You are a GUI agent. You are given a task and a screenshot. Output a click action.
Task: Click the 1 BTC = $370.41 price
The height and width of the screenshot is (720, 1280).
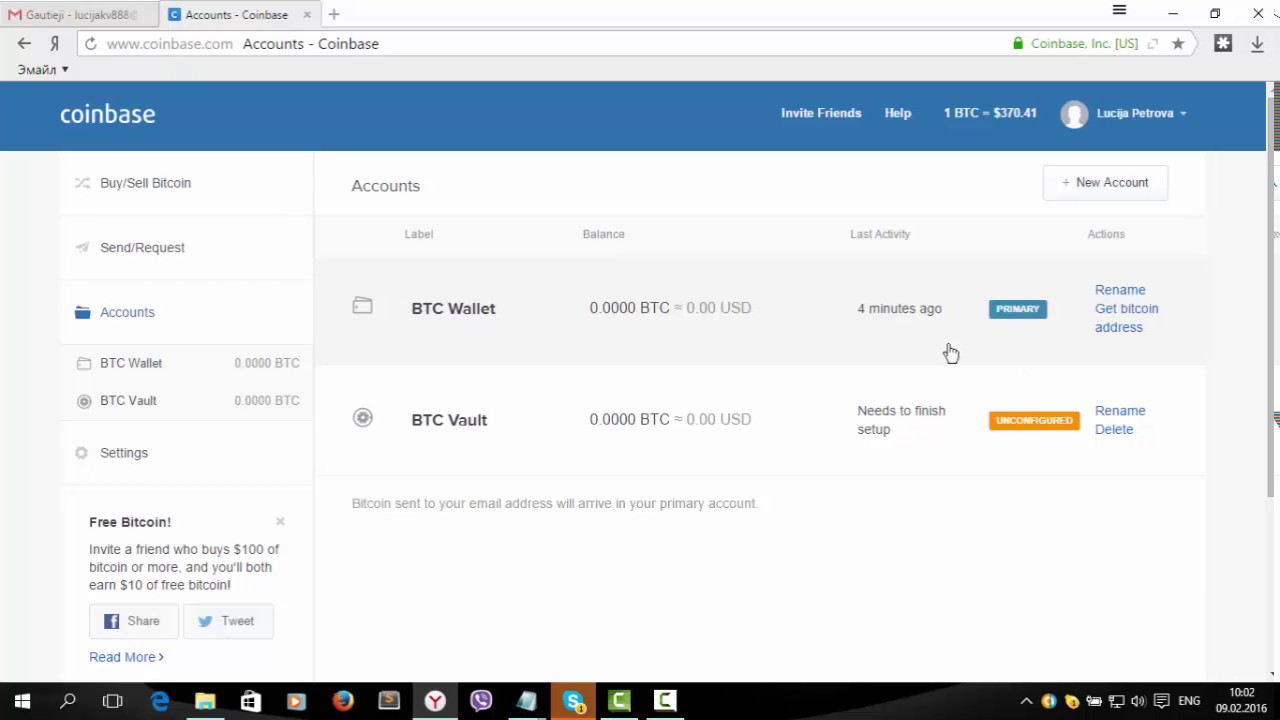(x=990, y=113)
